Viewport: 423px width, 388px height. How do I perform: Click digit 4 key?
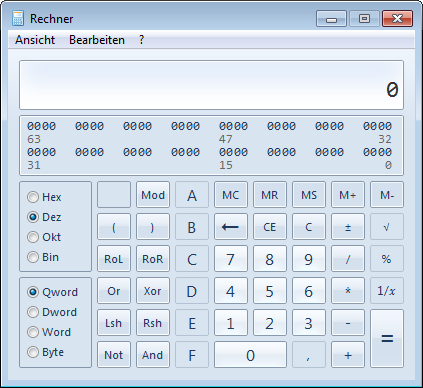(x=231, y=291)
